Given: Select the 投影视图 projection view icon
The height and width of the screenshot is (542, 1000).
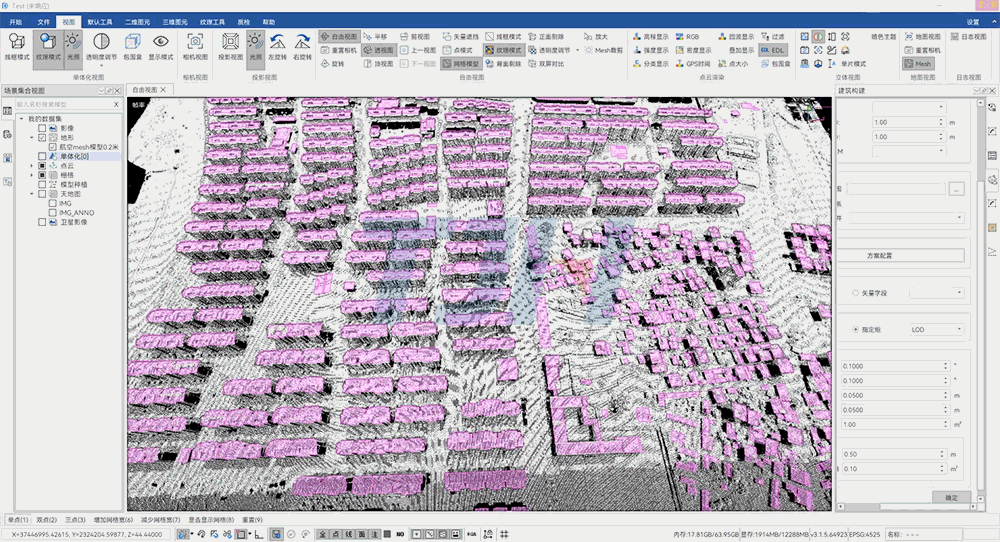Looking at the screenshot, I should point(230,45).
